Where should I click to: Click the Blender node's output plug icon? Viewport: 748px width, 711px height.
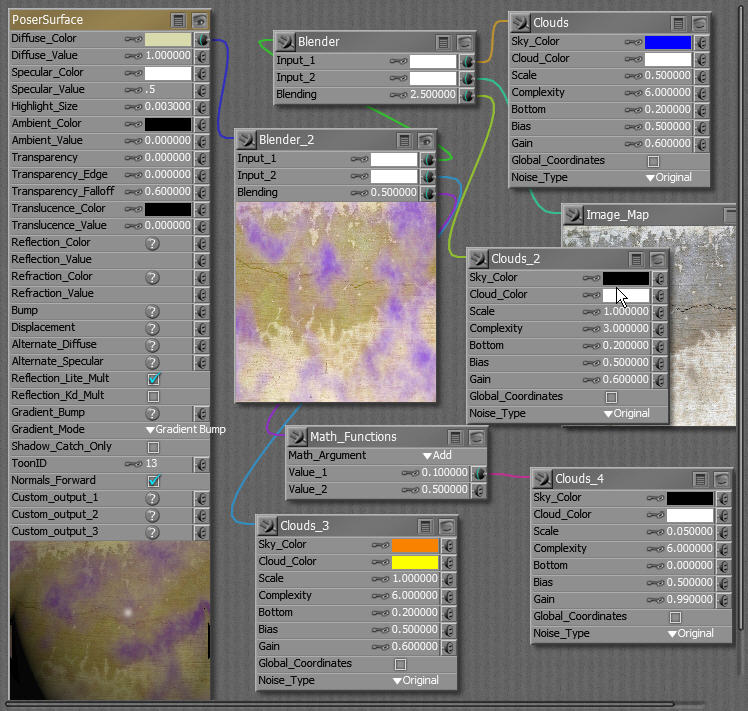[286, 42]
